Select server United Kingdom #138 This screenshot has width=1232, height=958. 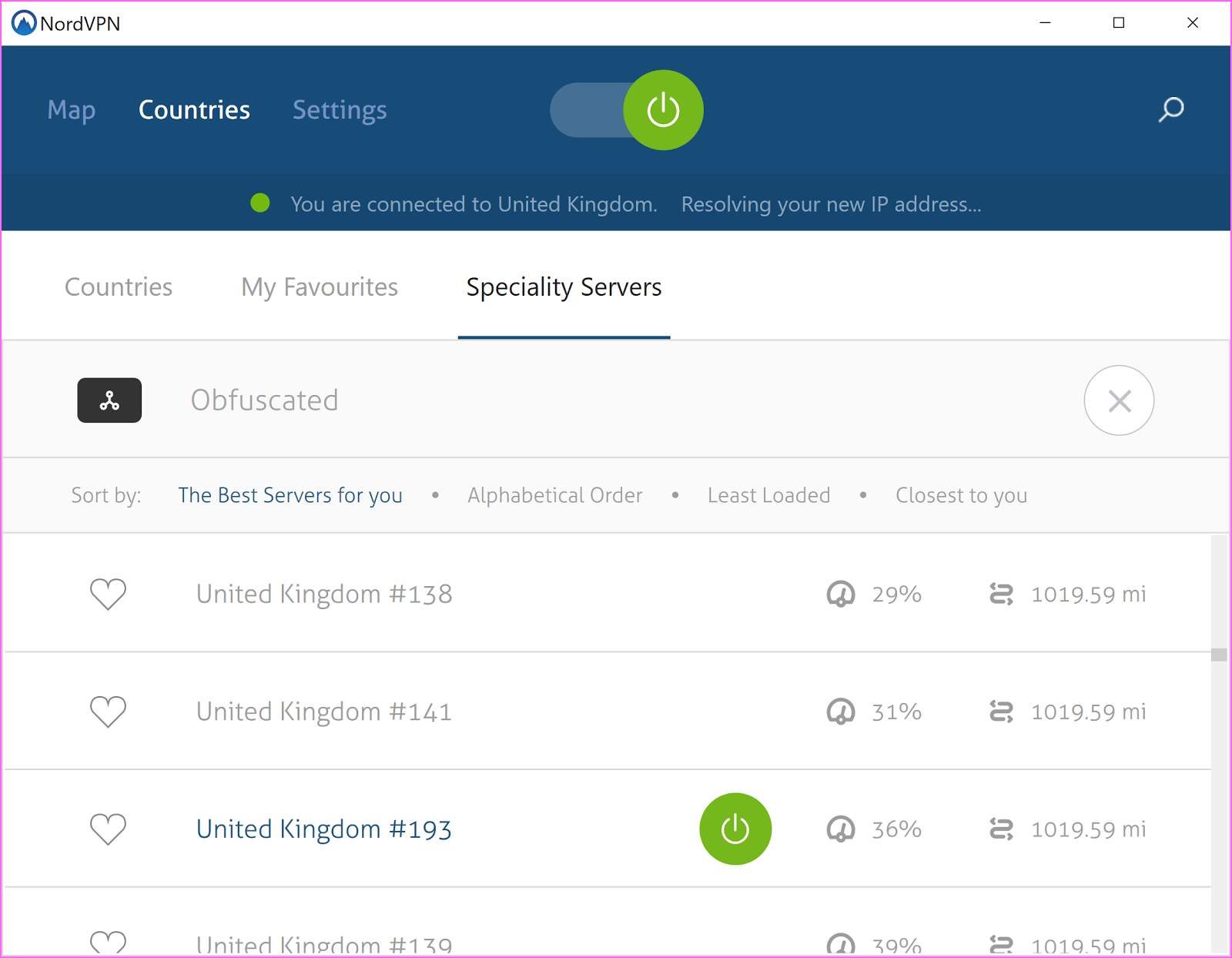pos(324,595)
